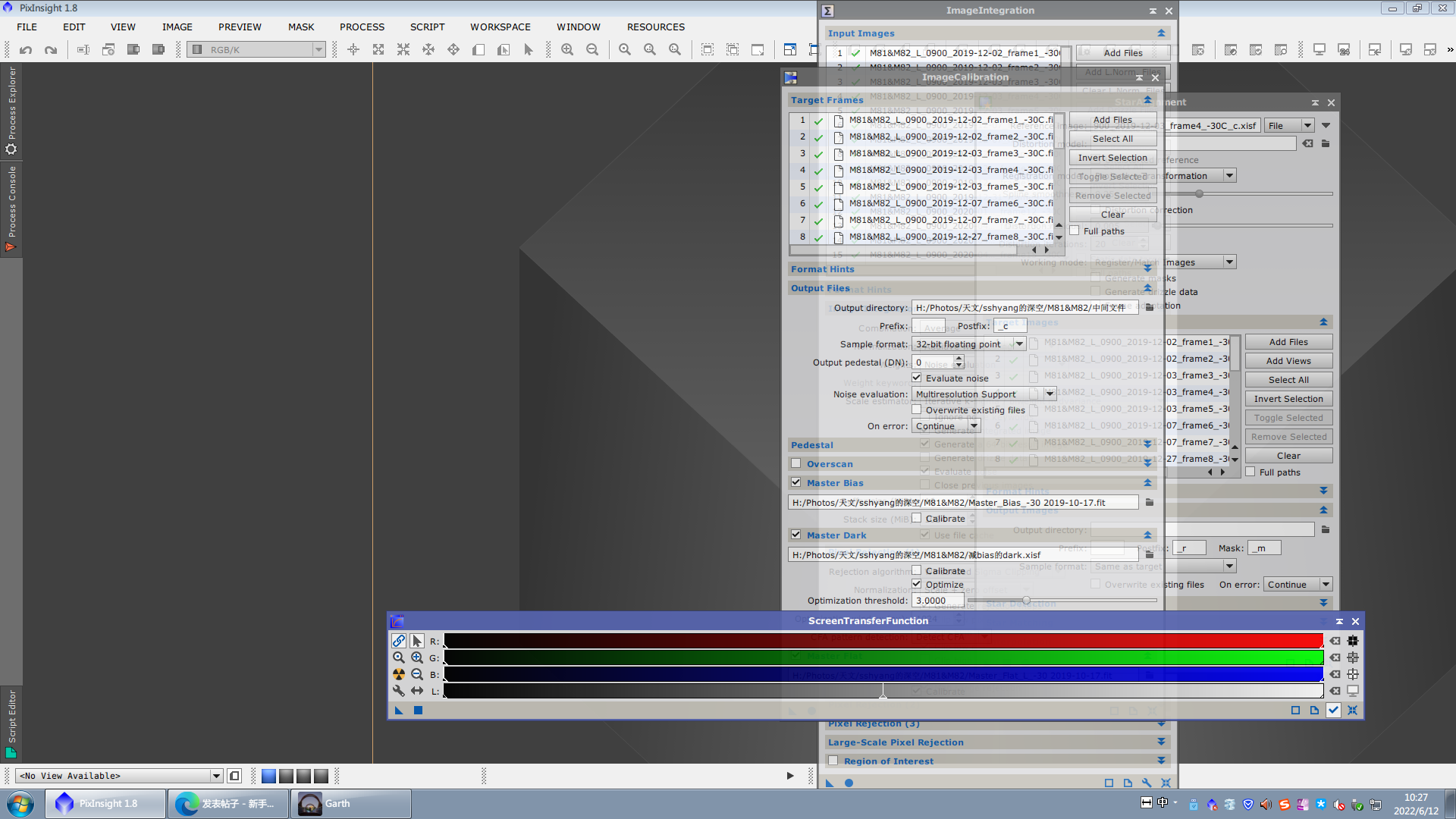1456x819 pixels.
Task: Browse for the Master Dark file
Action: [1150, 555]
